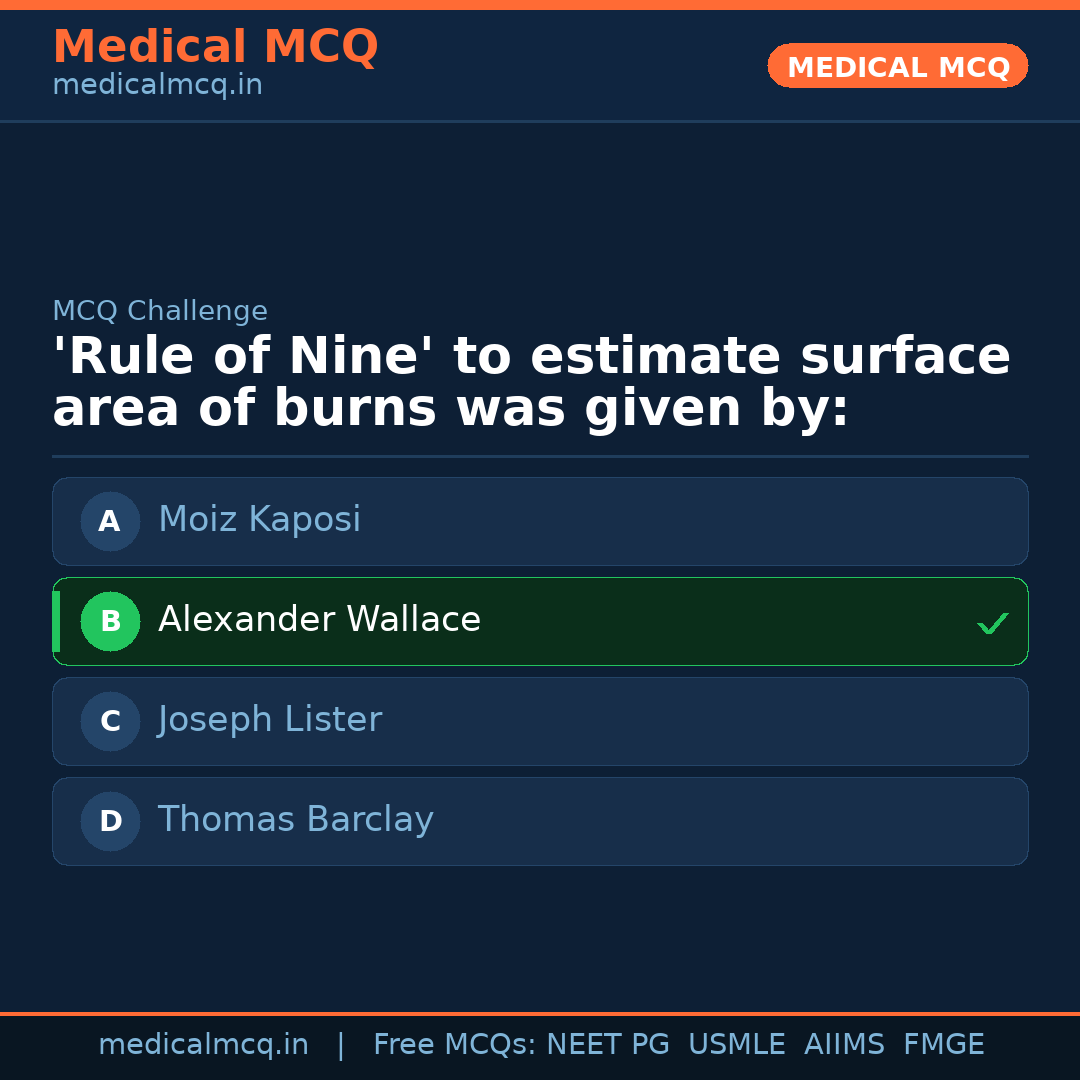Pick the 'Thomas Barclay' answer text

[x=295, y=820]
